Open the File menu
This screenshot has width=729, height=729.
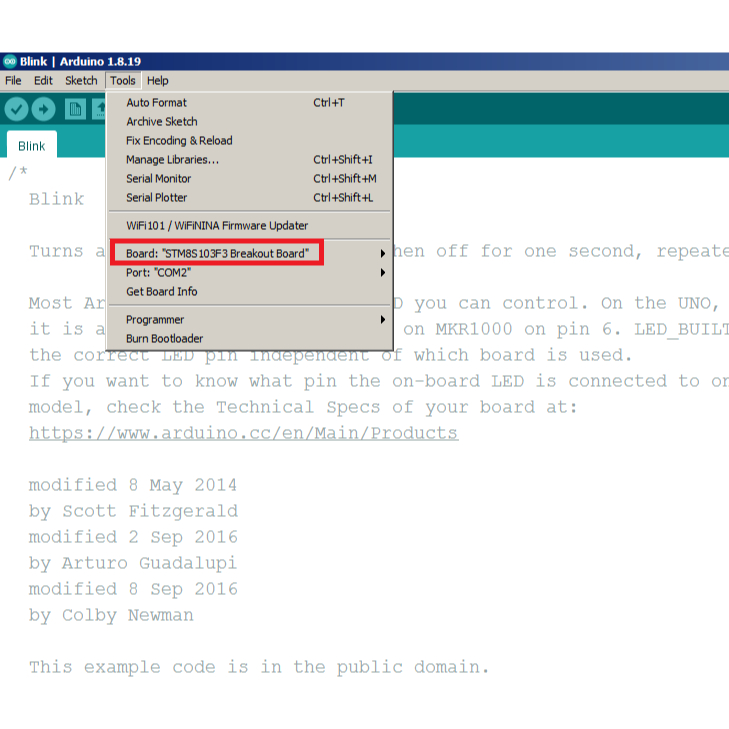click(13, 81)
